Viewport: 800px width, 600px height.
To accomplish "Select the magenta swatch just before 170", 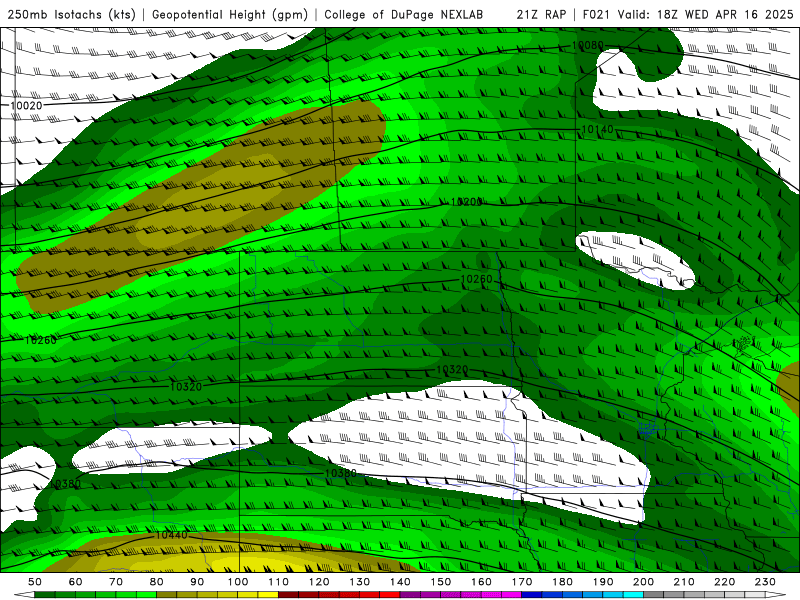I will point(512,594).
